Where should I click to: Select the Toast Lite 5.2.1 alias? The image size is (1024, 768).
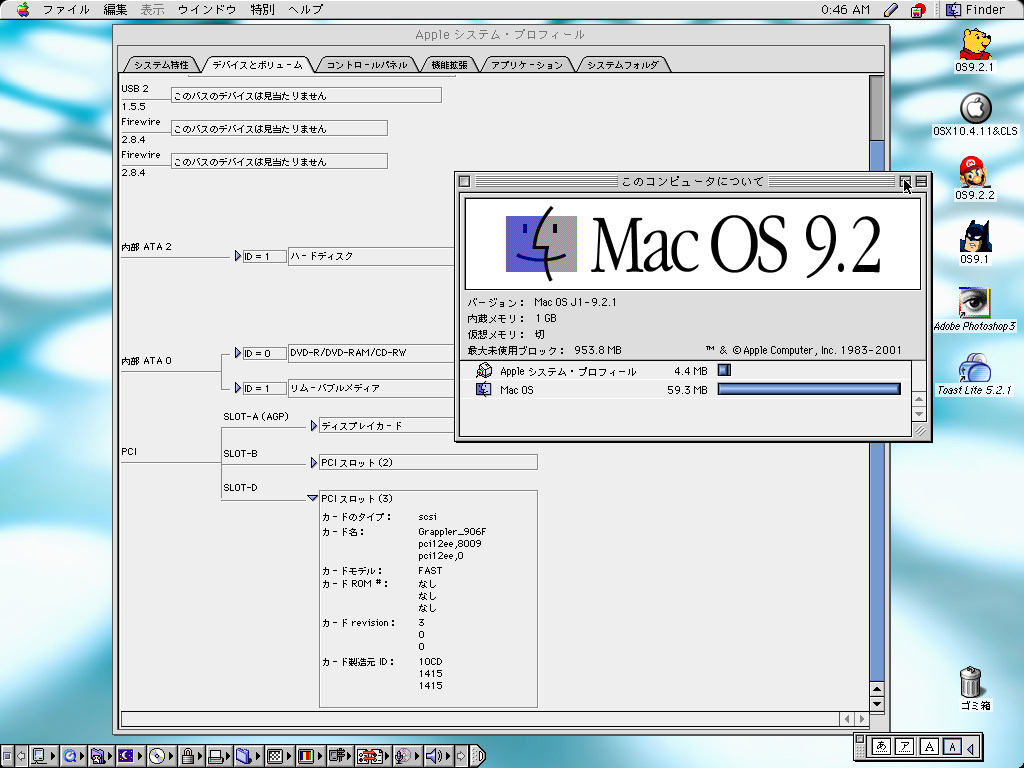tap(974, 368)
